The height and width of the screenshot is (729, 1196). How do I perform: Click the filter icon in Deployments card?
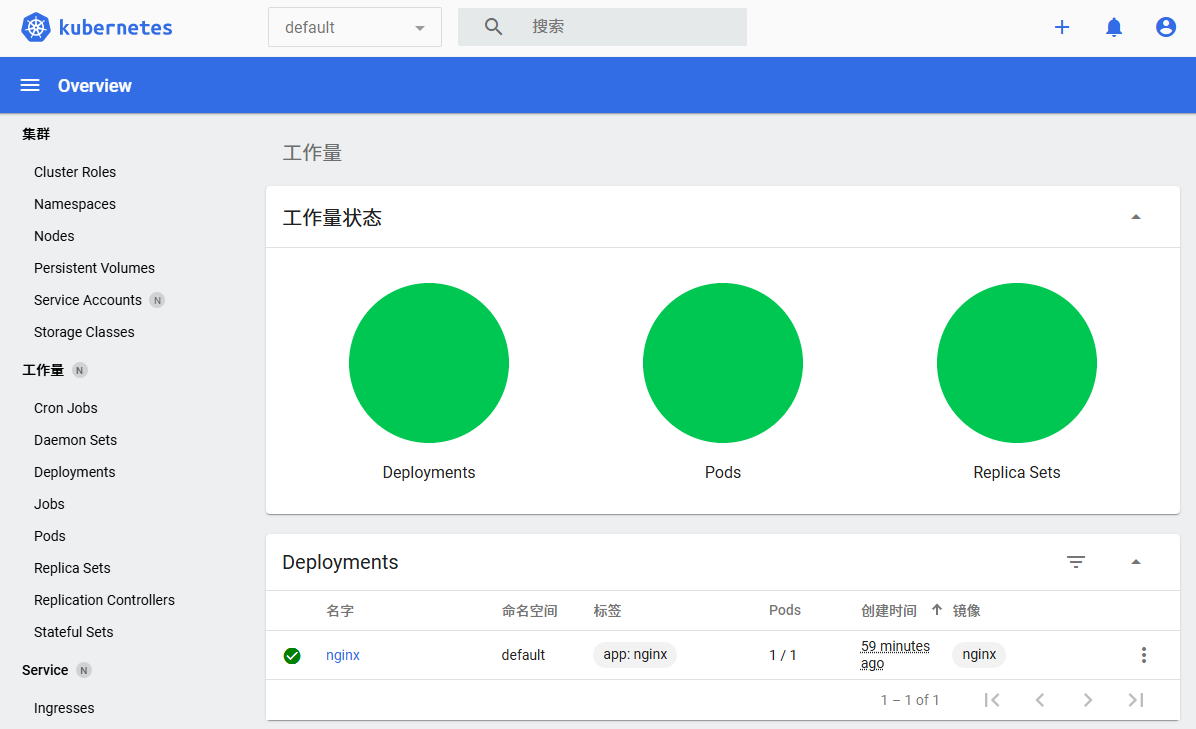coord(1076,562)
